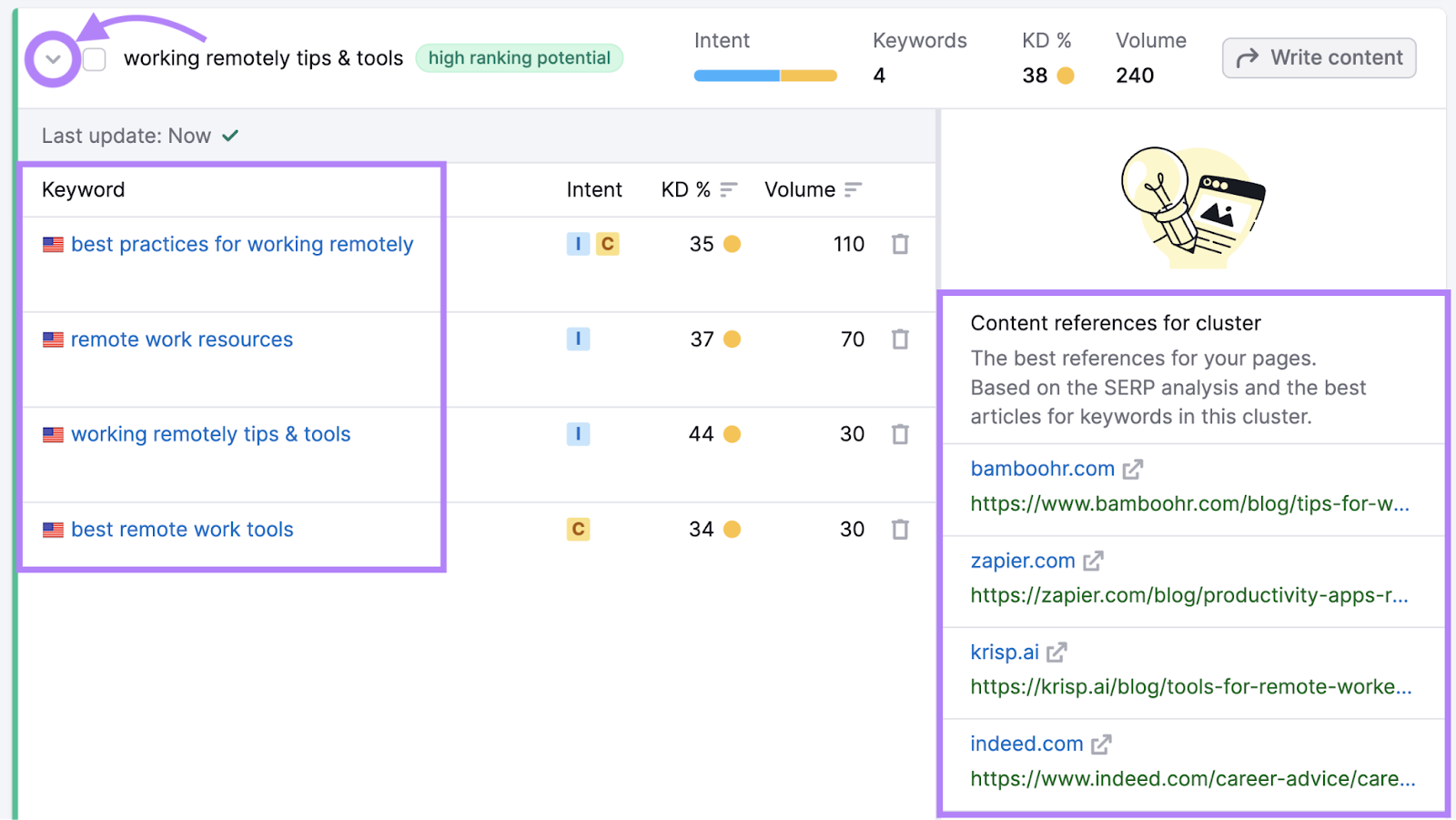The width and height of the screenshot is (1456, 820).
Task: Delete the 'best remote work tools' keyword
Action: point(900,530)
